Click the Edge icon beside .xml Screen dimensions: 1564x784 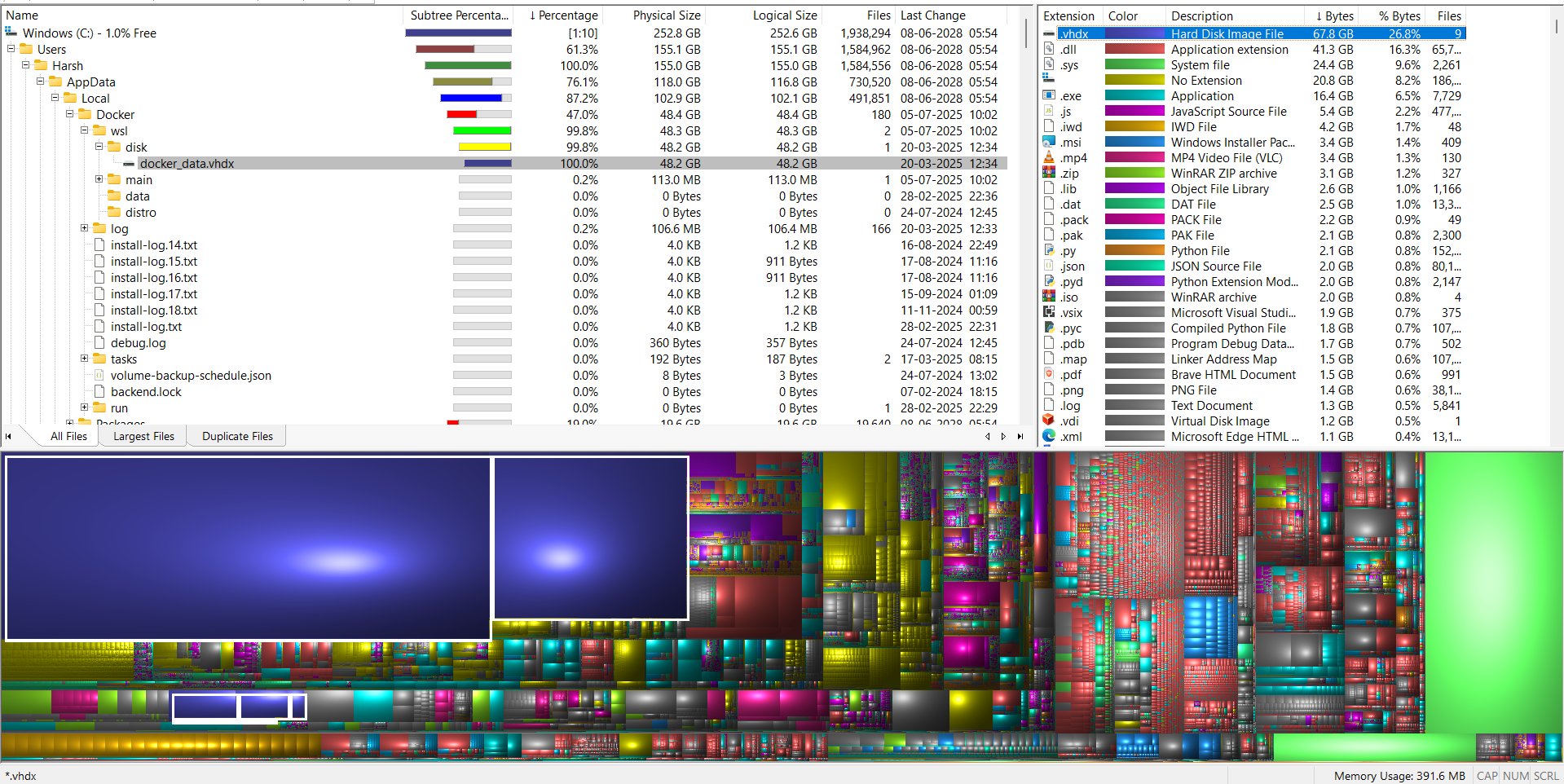pyautogui.click(x=1049, y=437)
